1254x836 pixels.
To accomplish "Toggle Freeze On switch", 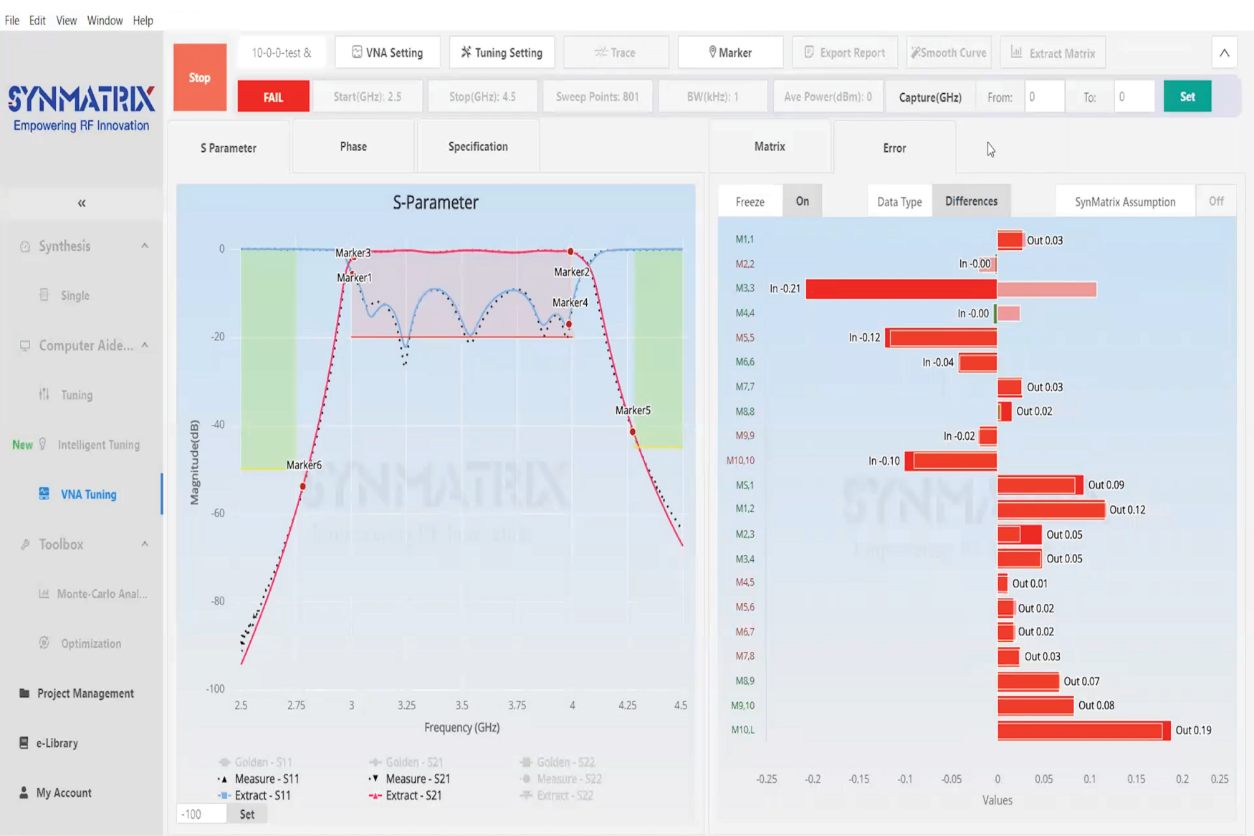I will [x=802, y=201].
